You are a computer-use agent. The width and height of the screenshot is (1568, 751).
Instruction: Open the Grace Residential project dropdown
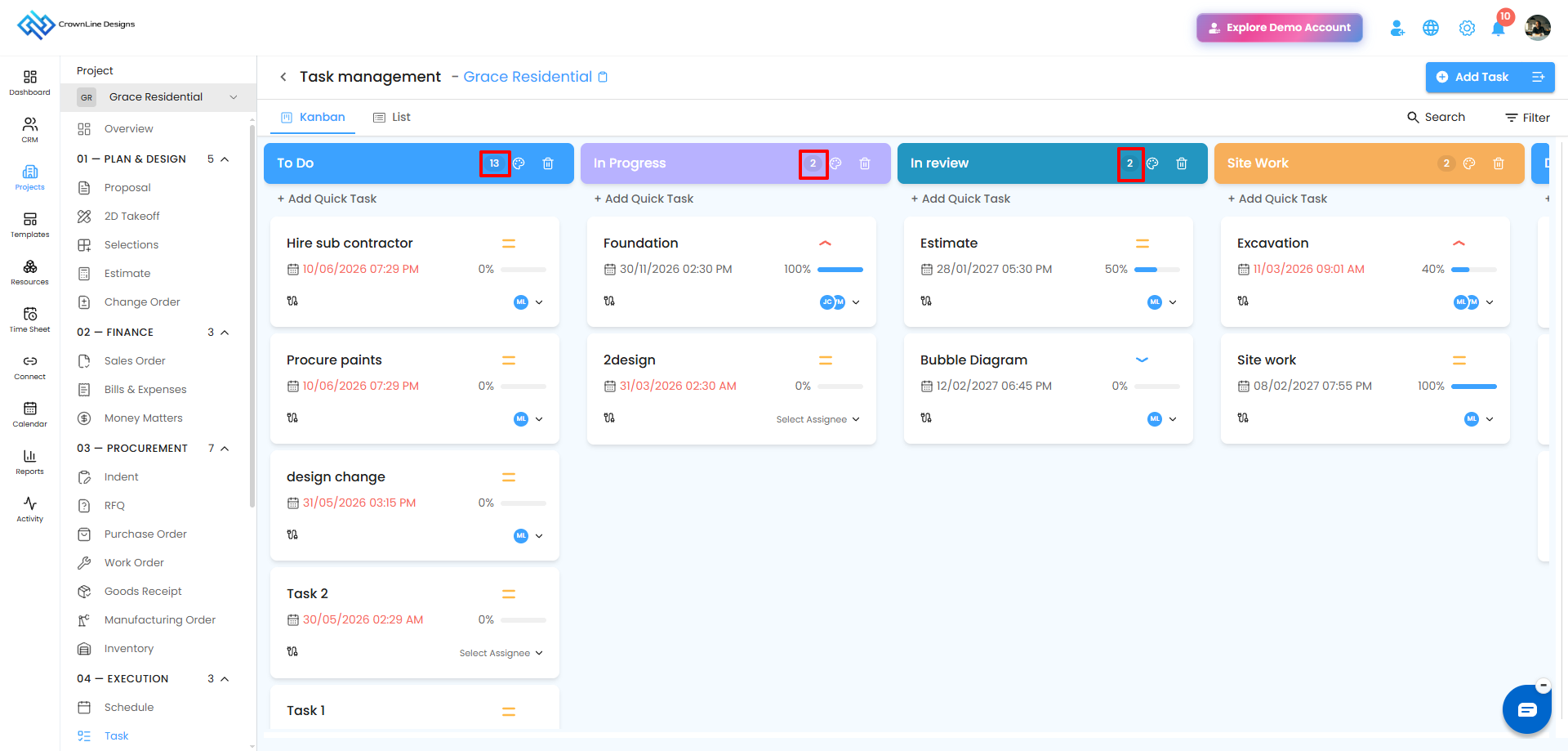(158, 97)
